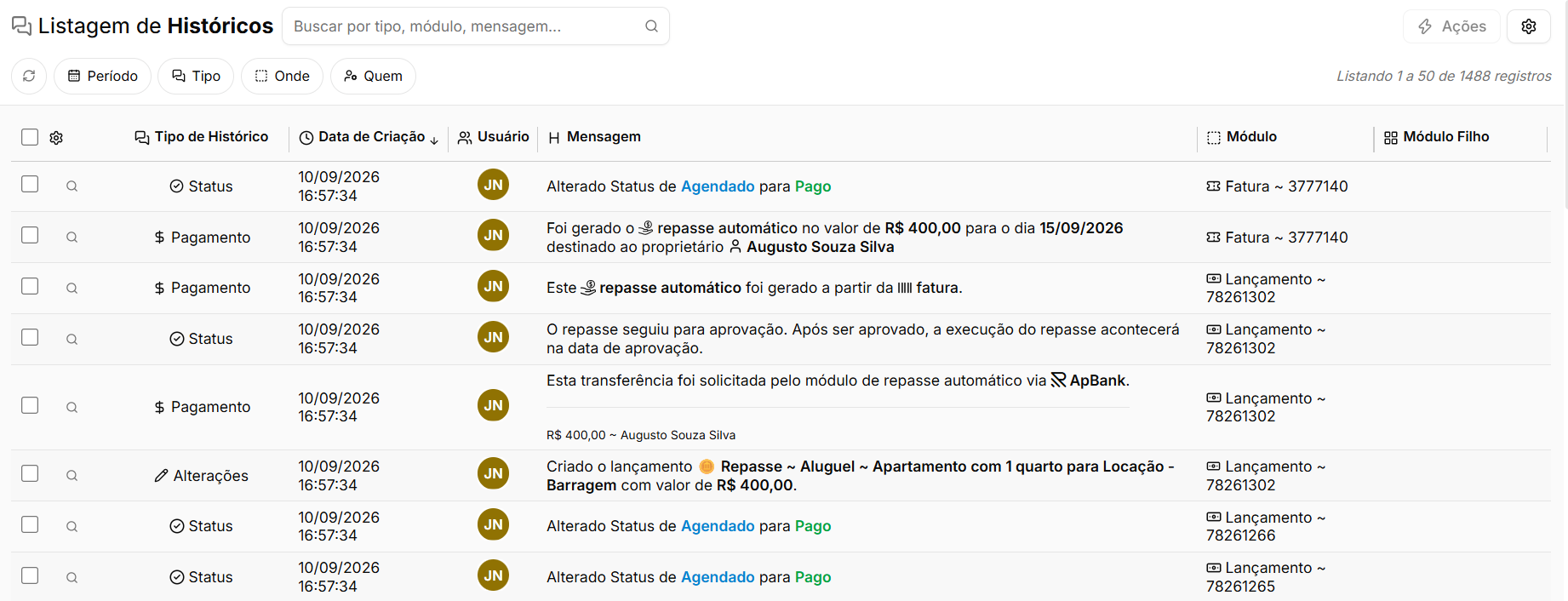Toggle the select-all checkbox in the header
This screenshot has width=1568, height=601.
pyautogui.click(x=30, y=137)
